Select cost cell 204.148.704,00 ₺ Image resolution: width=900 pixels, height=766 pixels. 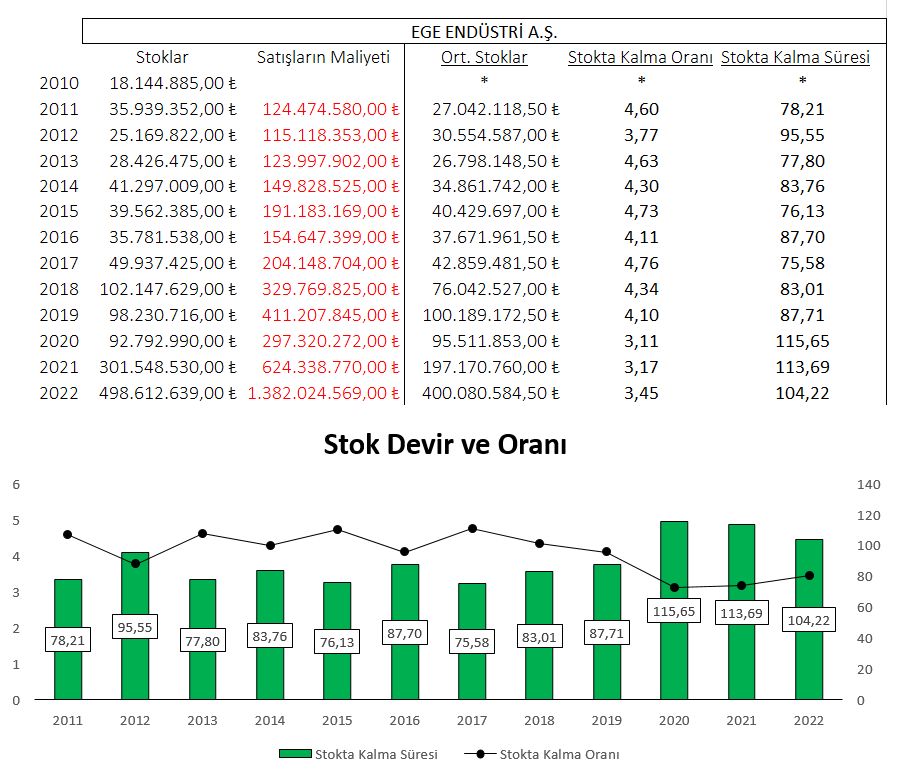331,263
